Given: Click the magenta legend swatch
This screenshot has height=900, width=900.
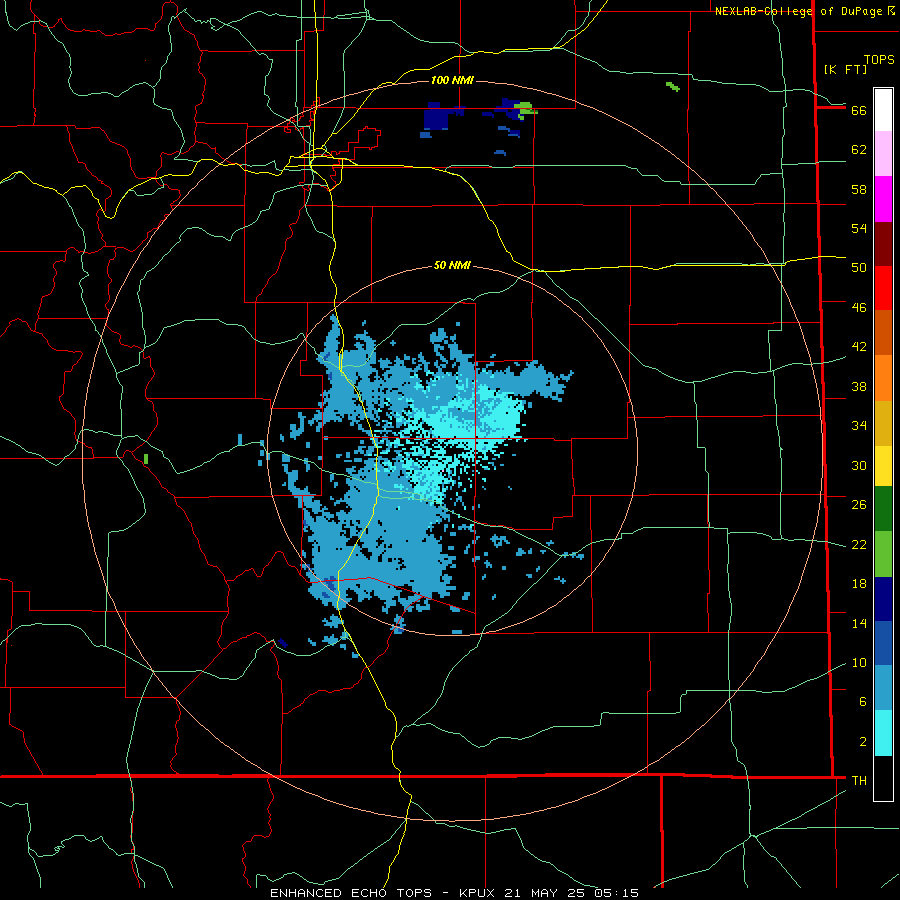Looking at the screenshot, I should (883, 199).
